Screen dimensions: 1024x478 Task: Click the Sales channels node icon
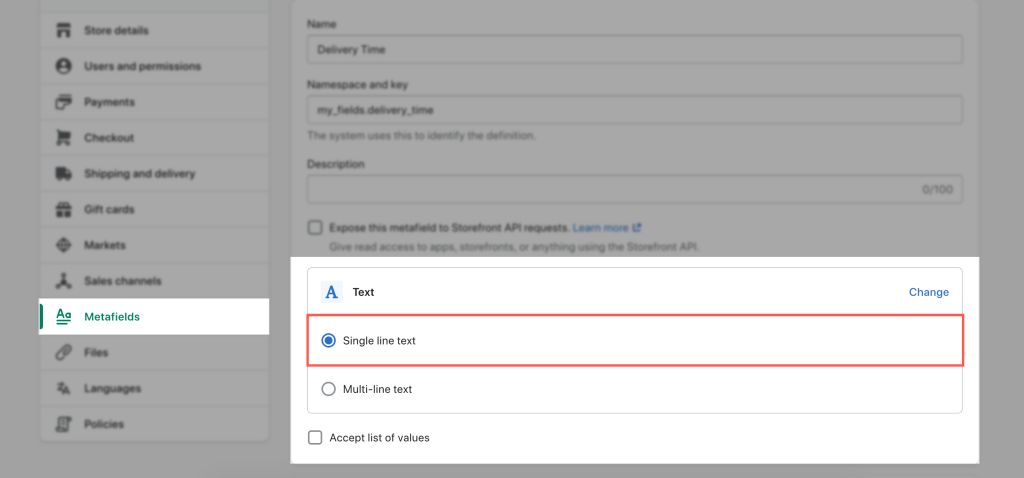(63, 281)
